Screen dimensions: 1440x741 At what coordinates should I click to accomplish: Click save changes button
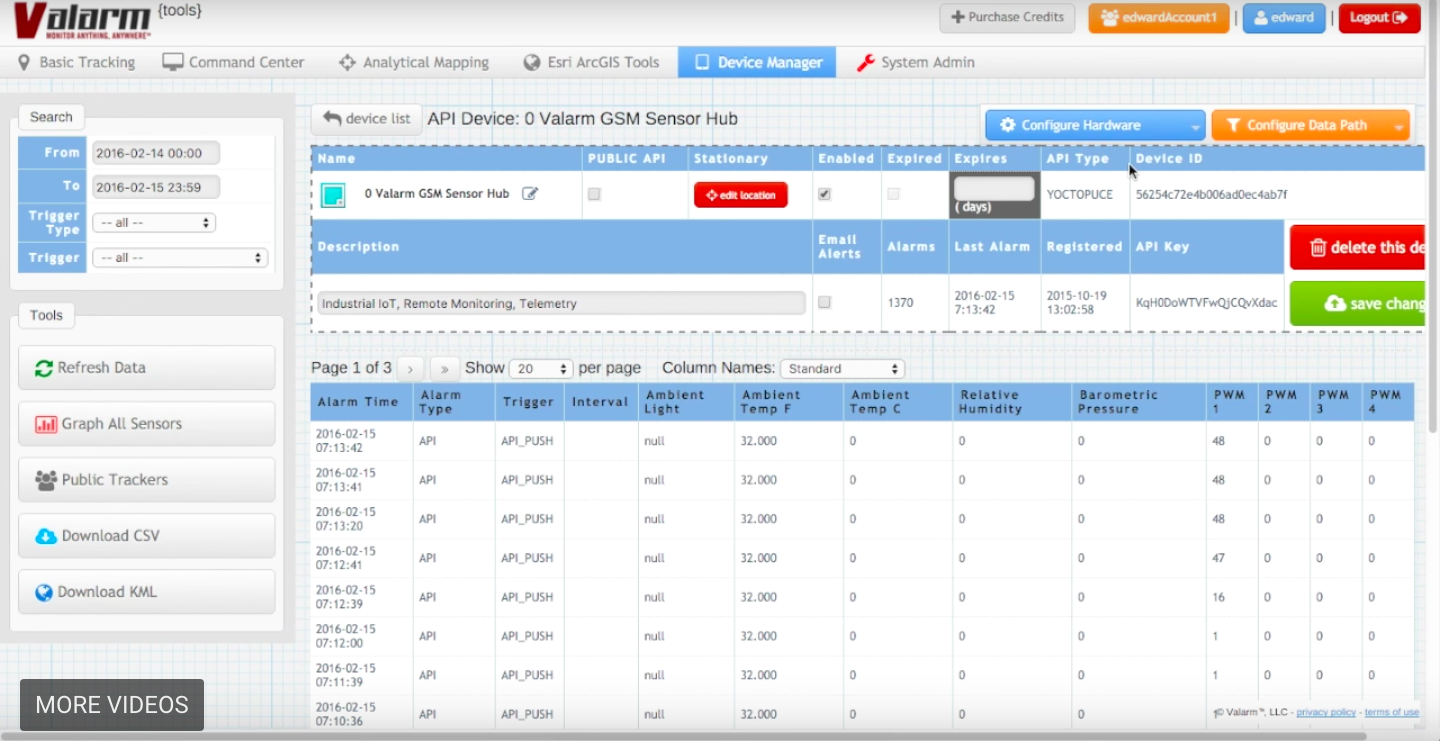click(x=1359, y=303)
